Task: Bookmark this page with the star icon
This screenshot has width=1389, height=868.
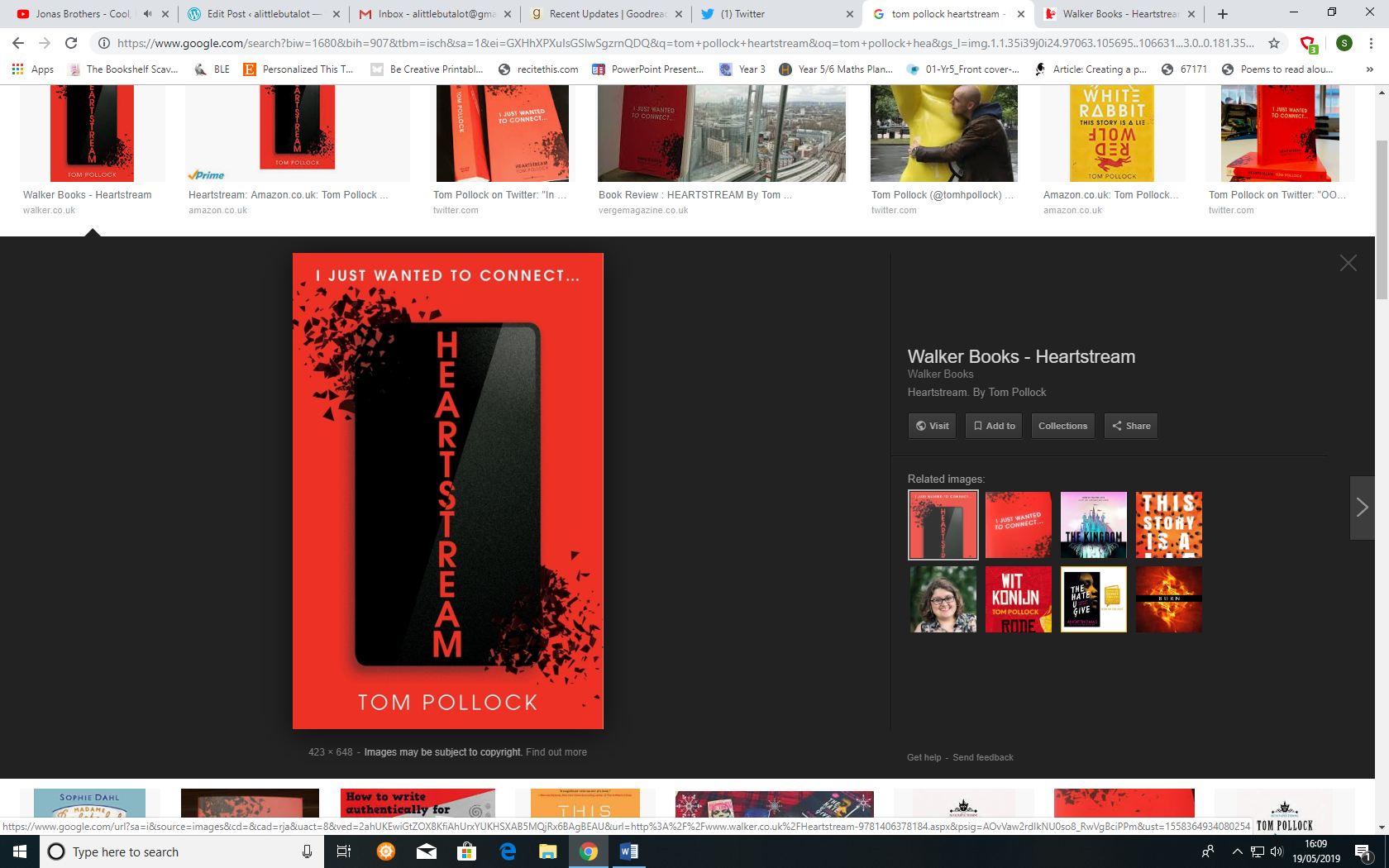Action: coord(1274,43)
